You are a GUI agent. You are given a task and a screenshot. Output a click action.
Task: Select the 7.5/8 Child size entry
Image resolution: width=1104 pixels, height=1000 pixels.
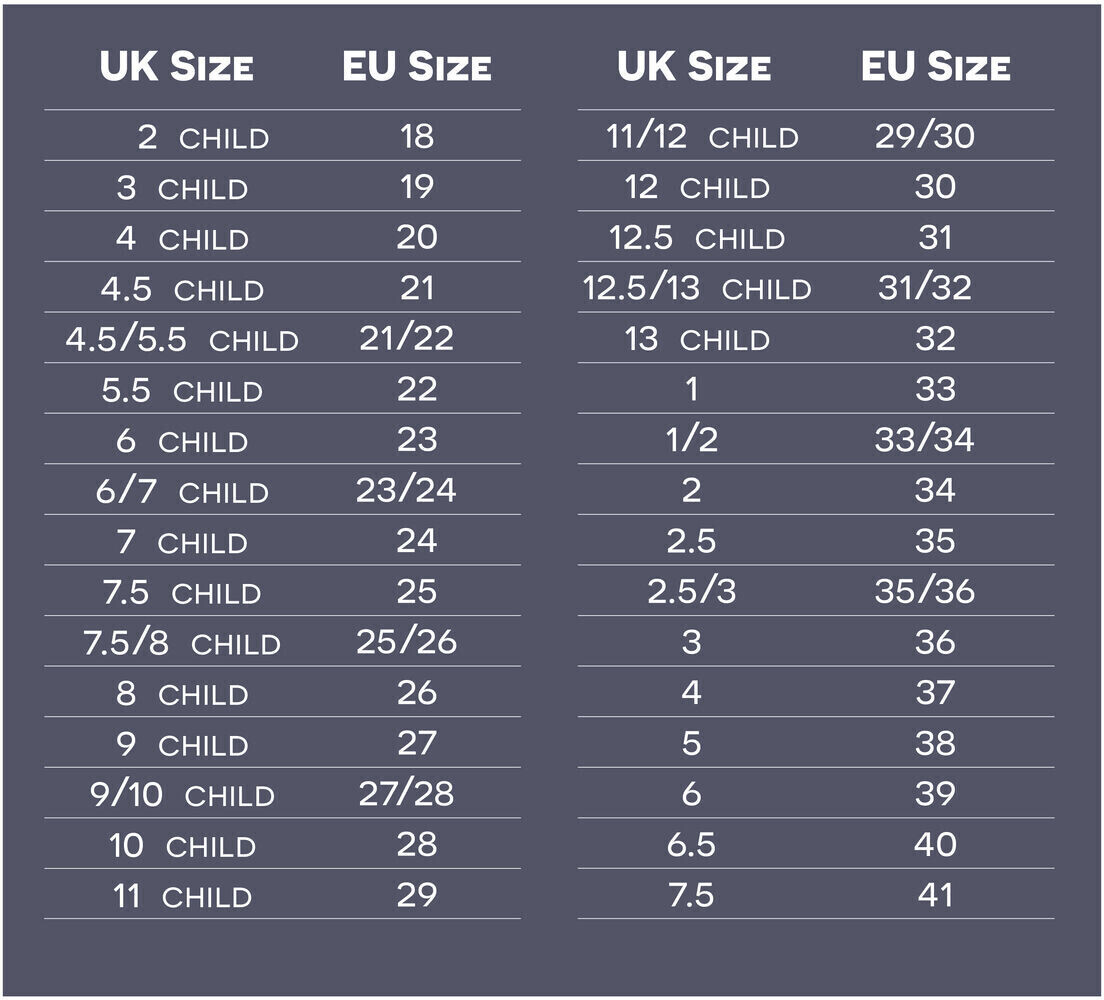(x=182, y=642)
